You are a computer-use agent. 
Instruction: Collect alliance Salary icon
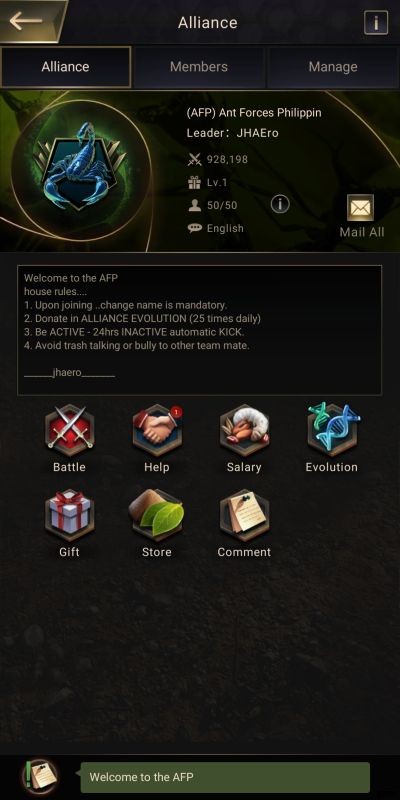tap(244, 431)
